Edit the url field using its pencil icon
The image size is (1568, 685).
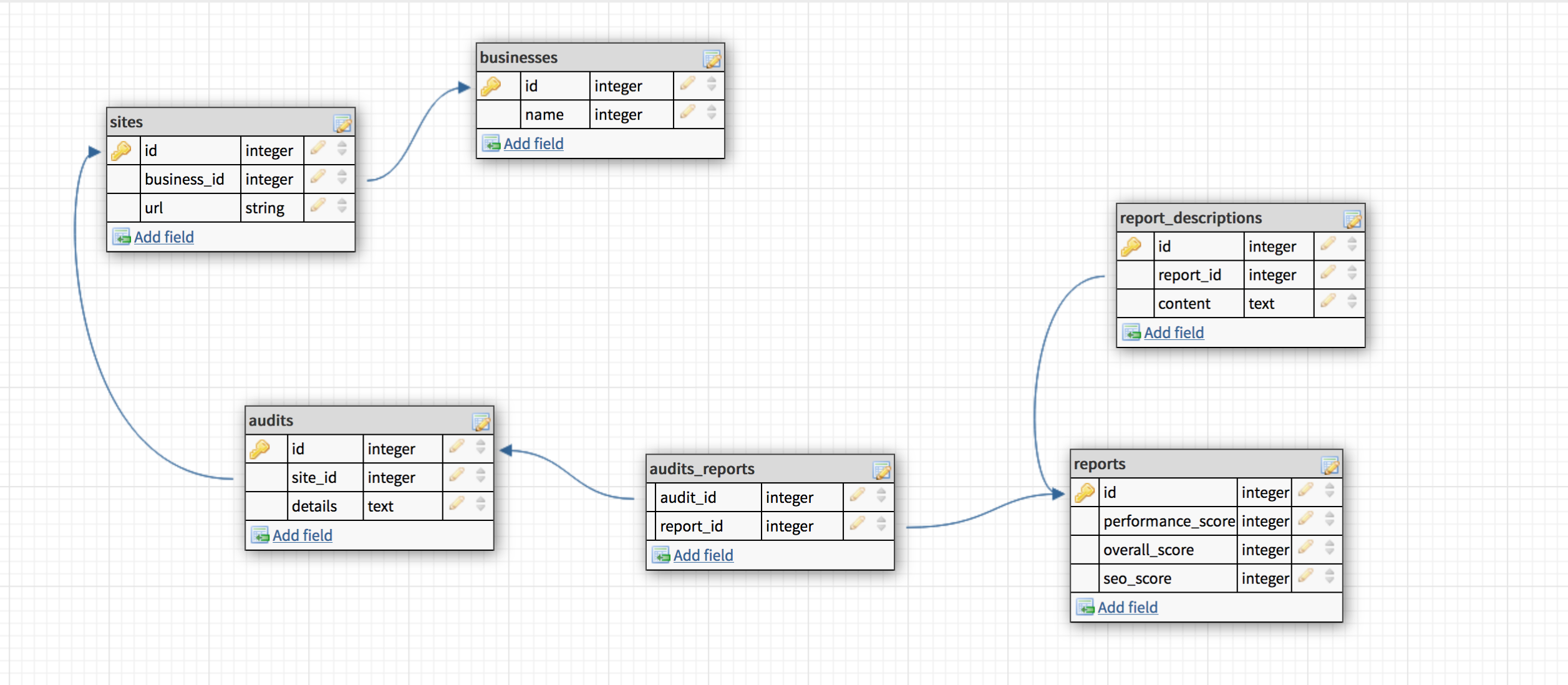(319, 207)
